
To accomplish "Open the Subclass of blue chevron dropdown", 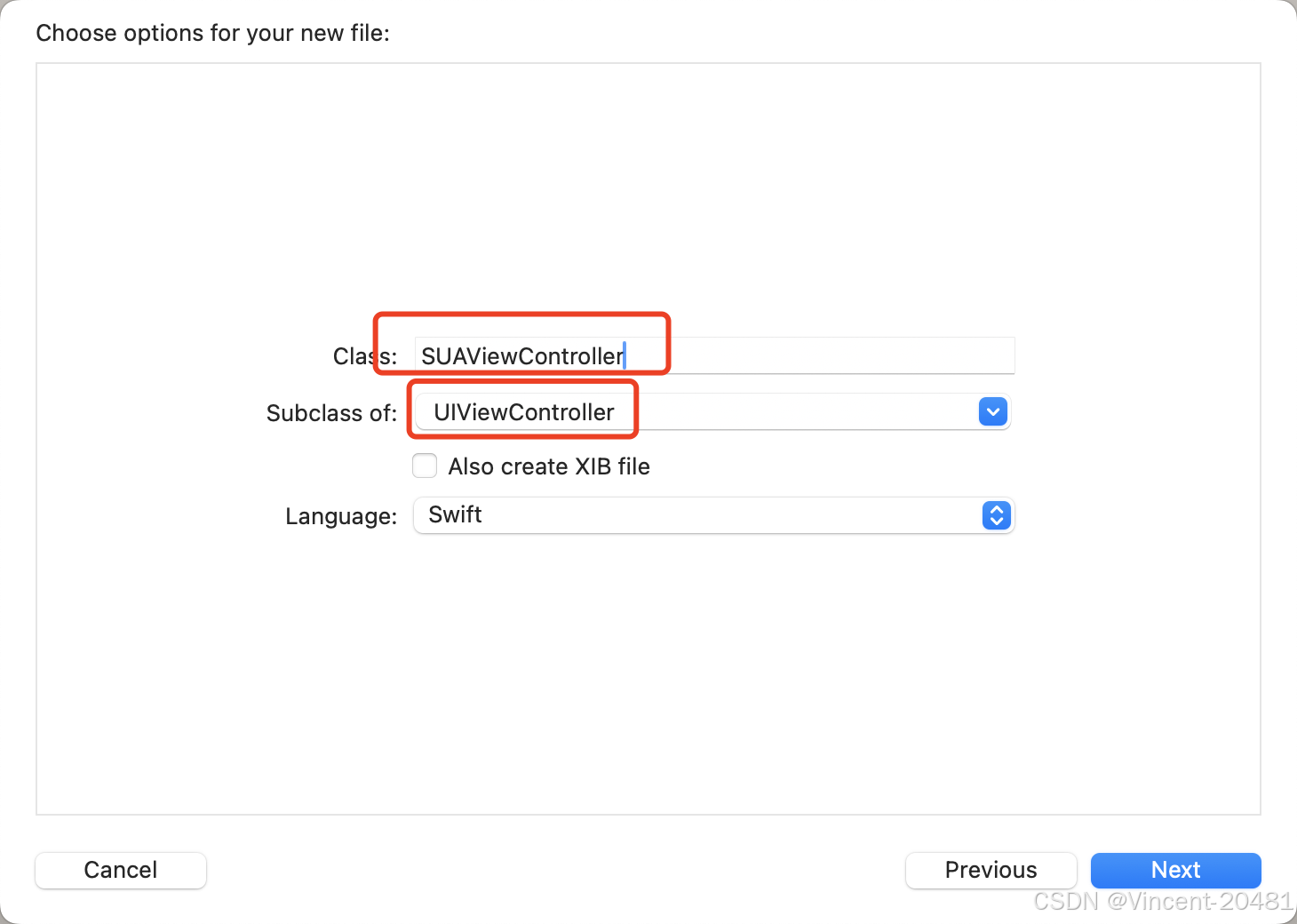I will 993,412.
